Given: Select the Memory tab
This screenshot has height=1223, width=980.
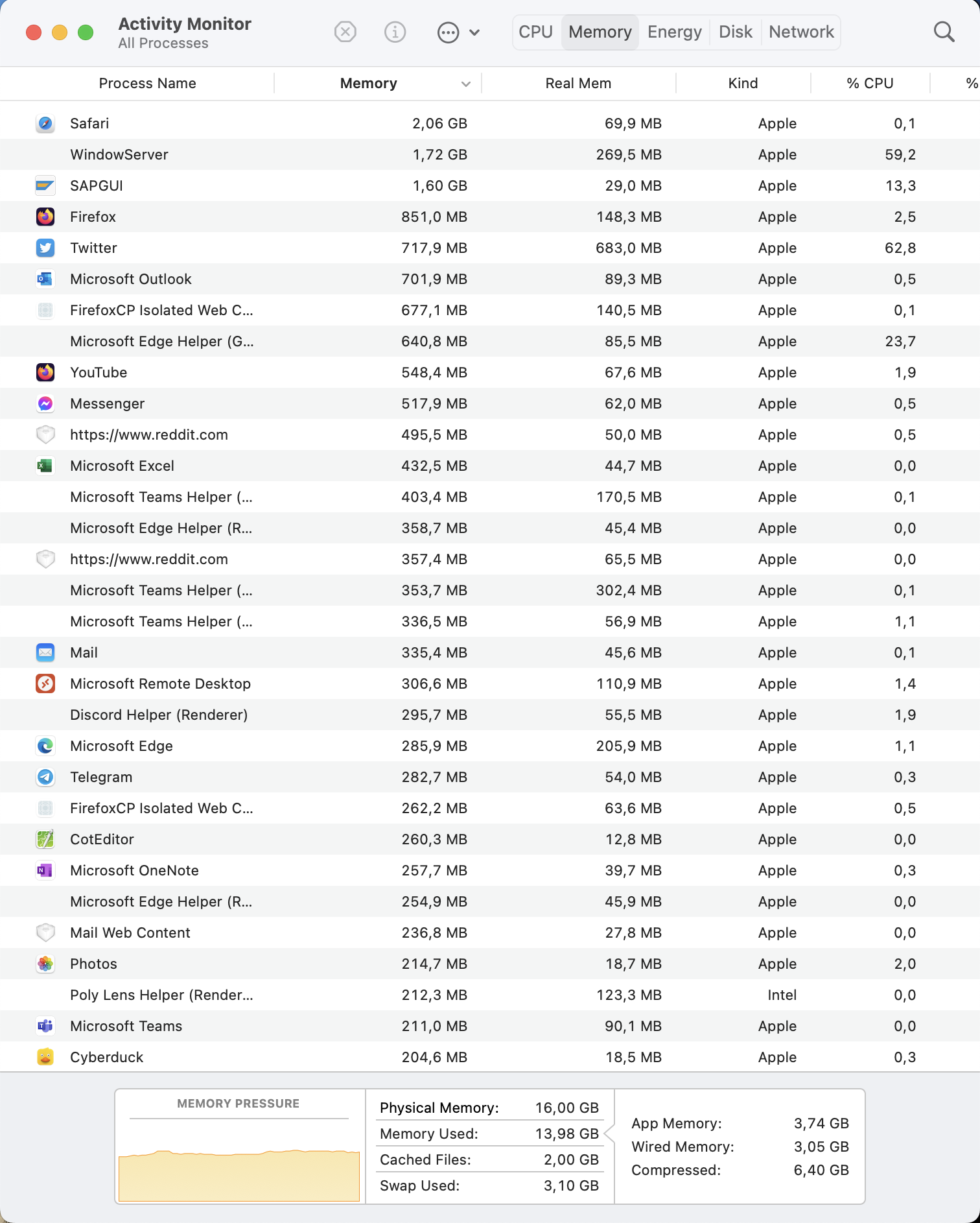Looking at the screenshot, I should coord(600,32).
